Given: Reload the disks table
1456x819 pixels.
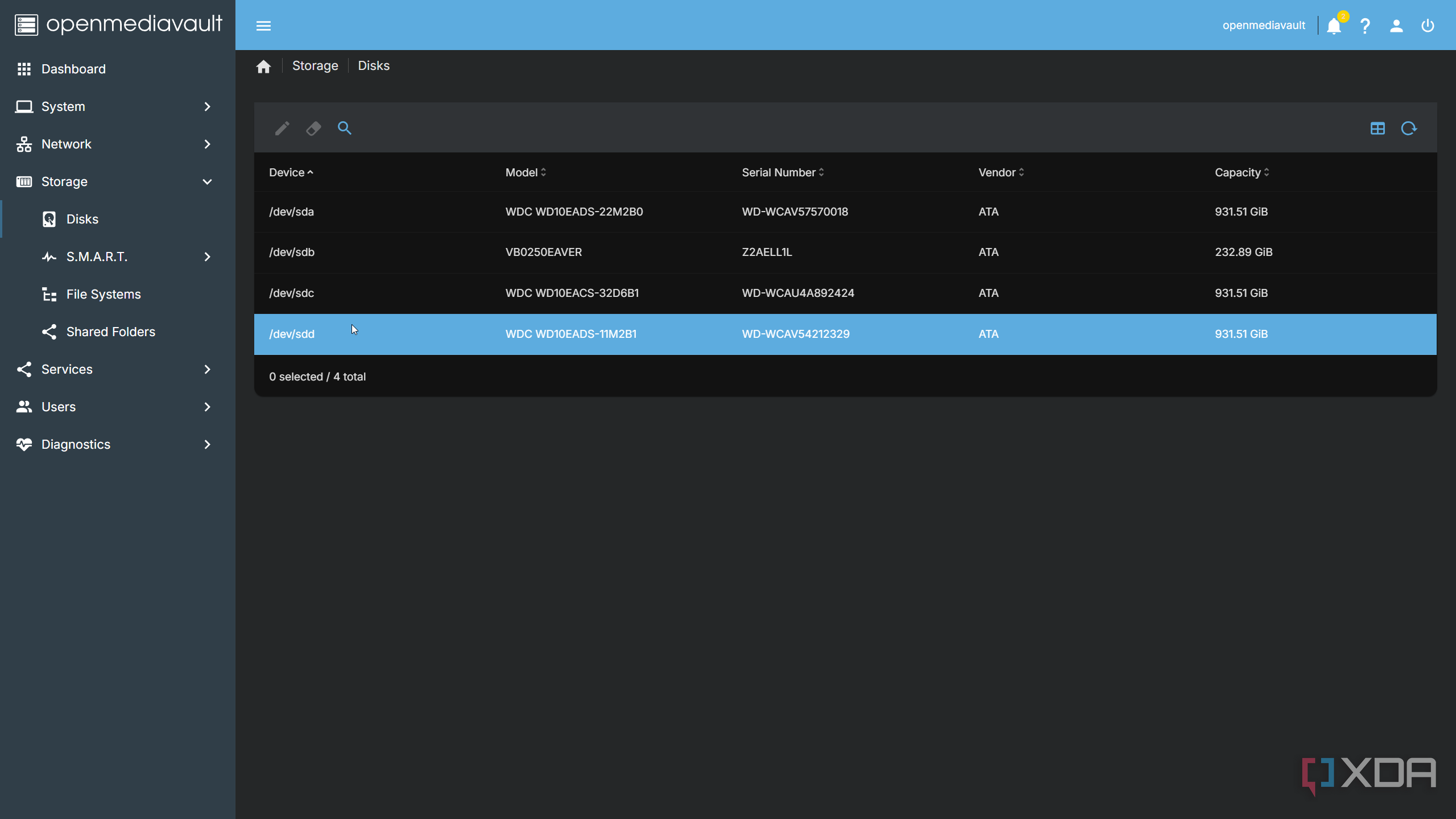Looking at the screenshot, I should tap(1409, 128).
